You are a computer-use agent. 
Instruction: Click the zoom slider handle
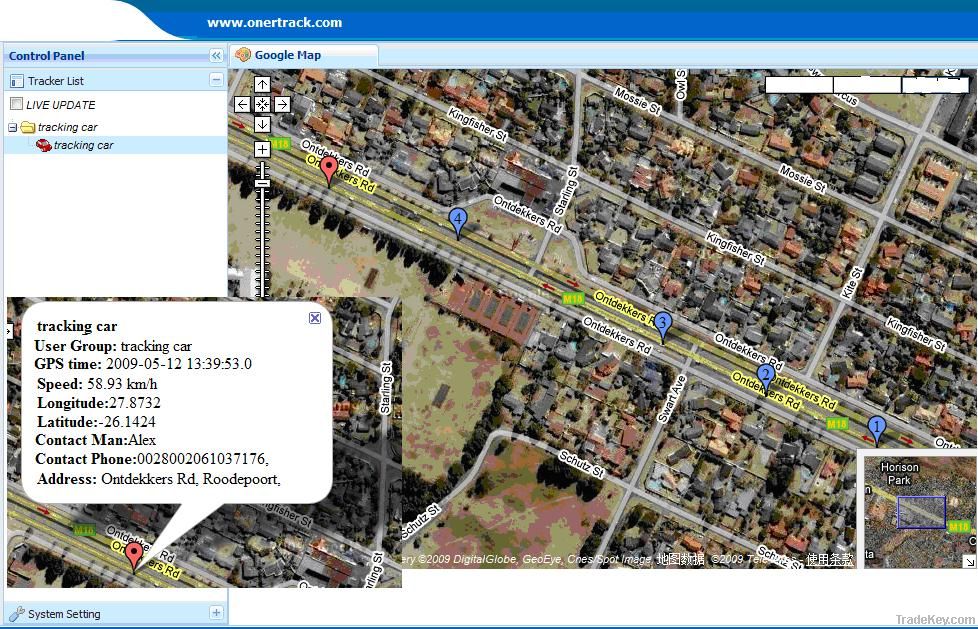pyautogui.click(x=262, y=184)
